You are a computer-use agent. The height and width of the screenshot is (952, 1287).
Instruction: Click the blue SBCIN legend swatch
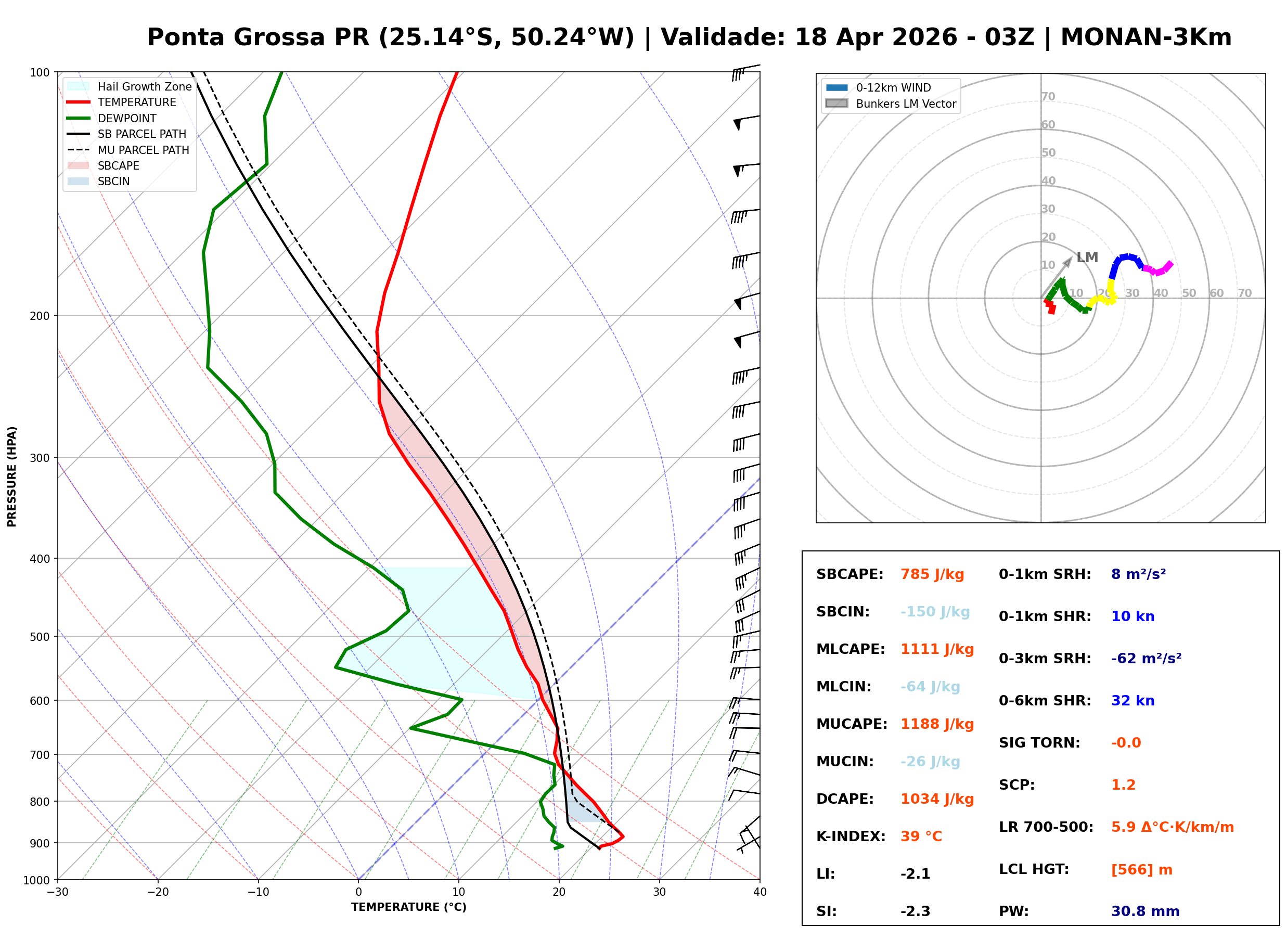tap(79, 182)
